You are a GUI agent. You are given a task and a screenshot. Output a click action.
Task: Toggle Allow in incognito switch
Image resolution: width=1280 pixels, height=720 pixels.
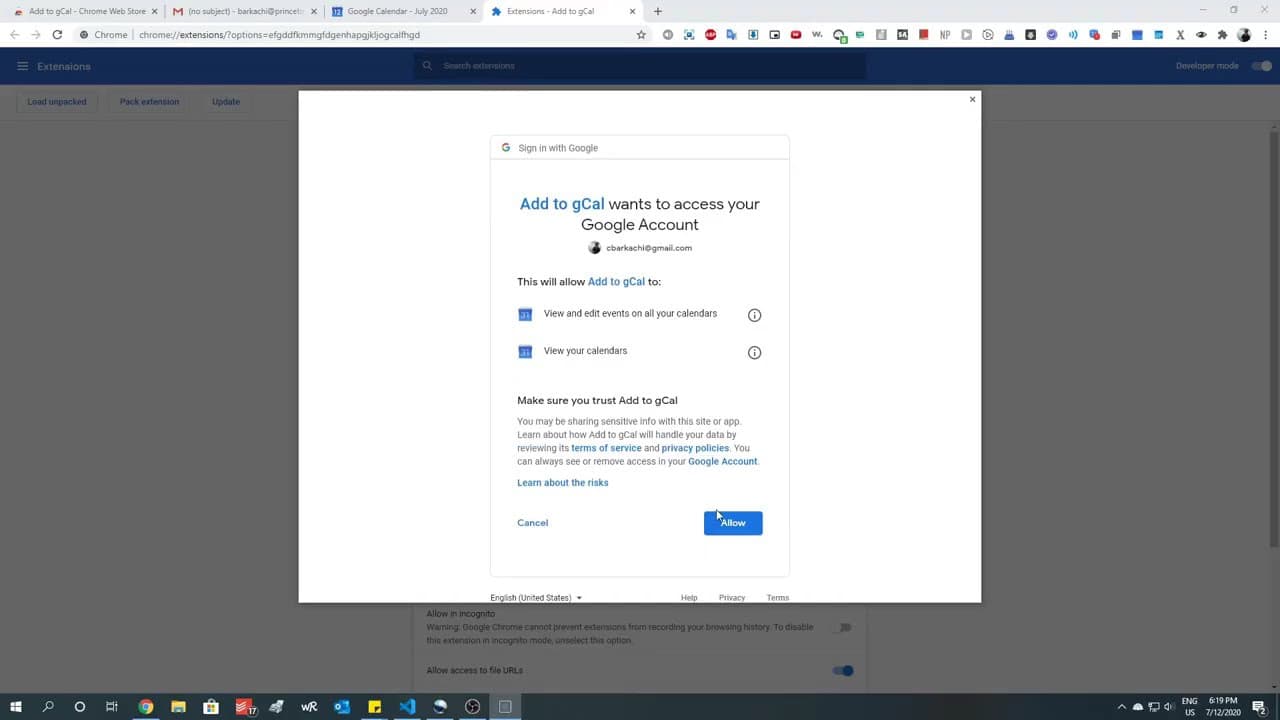coord(843,627)
